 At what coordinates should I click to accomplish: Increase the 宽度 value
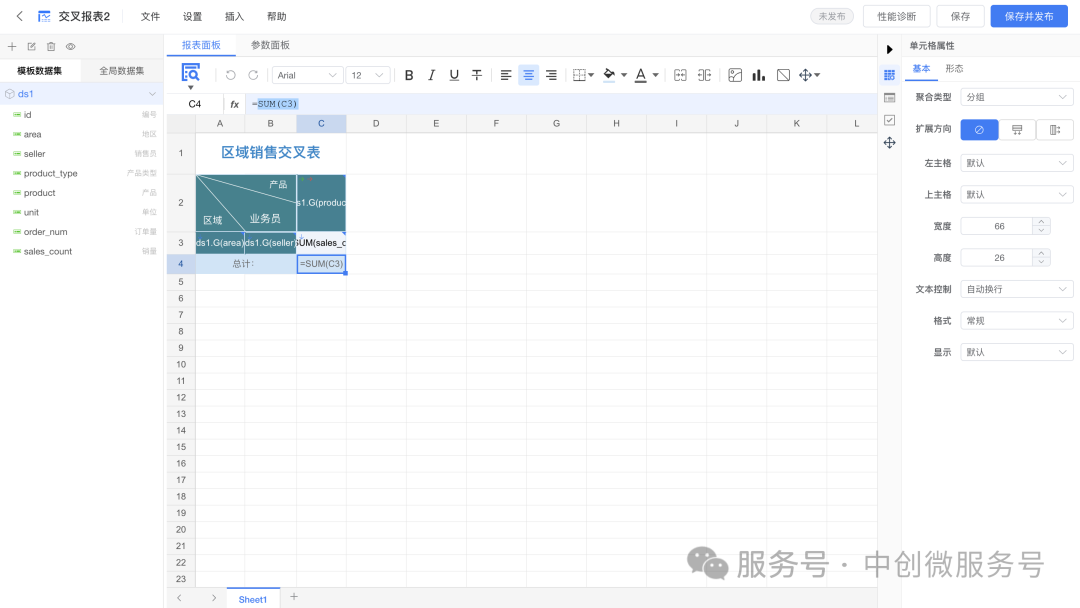tap(1041, 222)
